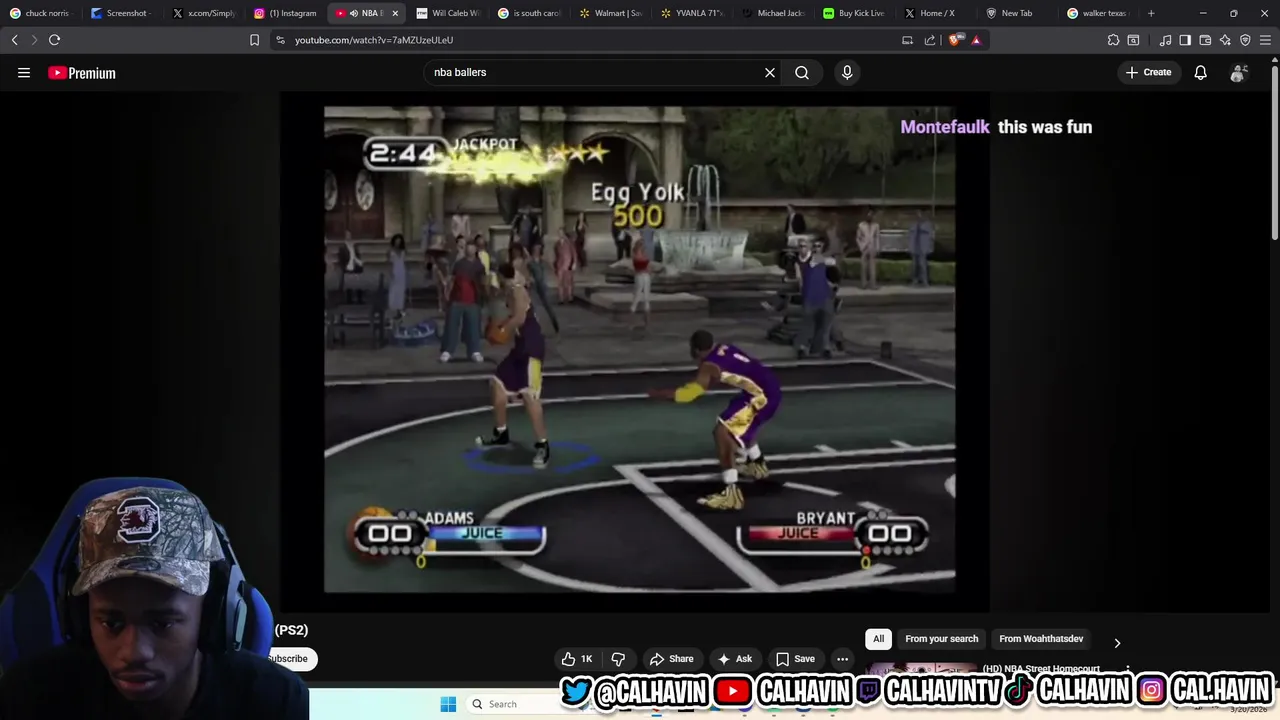Switch to the Walmart tab

[611, 13]
